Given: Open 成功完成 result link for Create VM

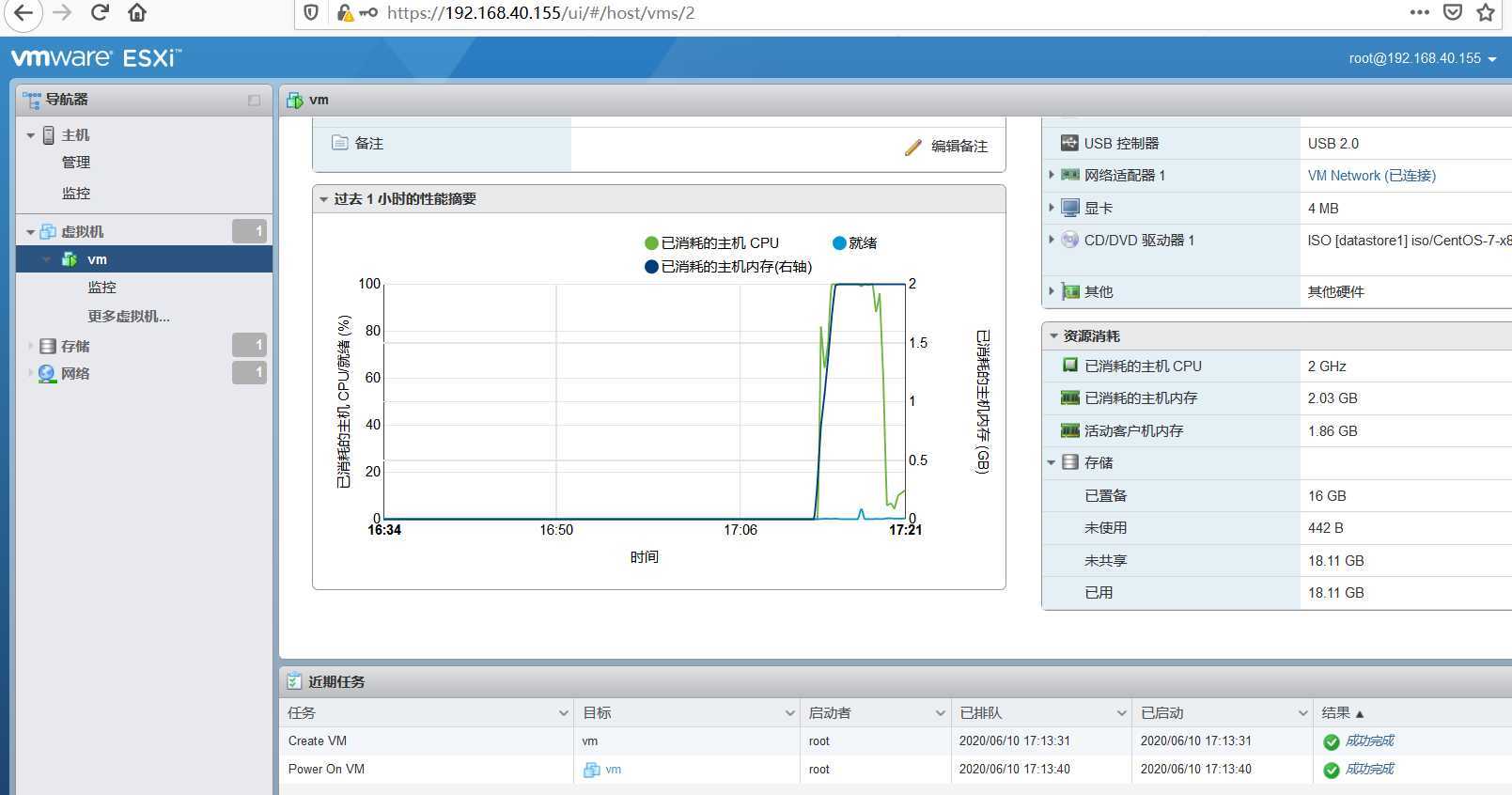Looking at the screenshot, I should click(1369, 741).
